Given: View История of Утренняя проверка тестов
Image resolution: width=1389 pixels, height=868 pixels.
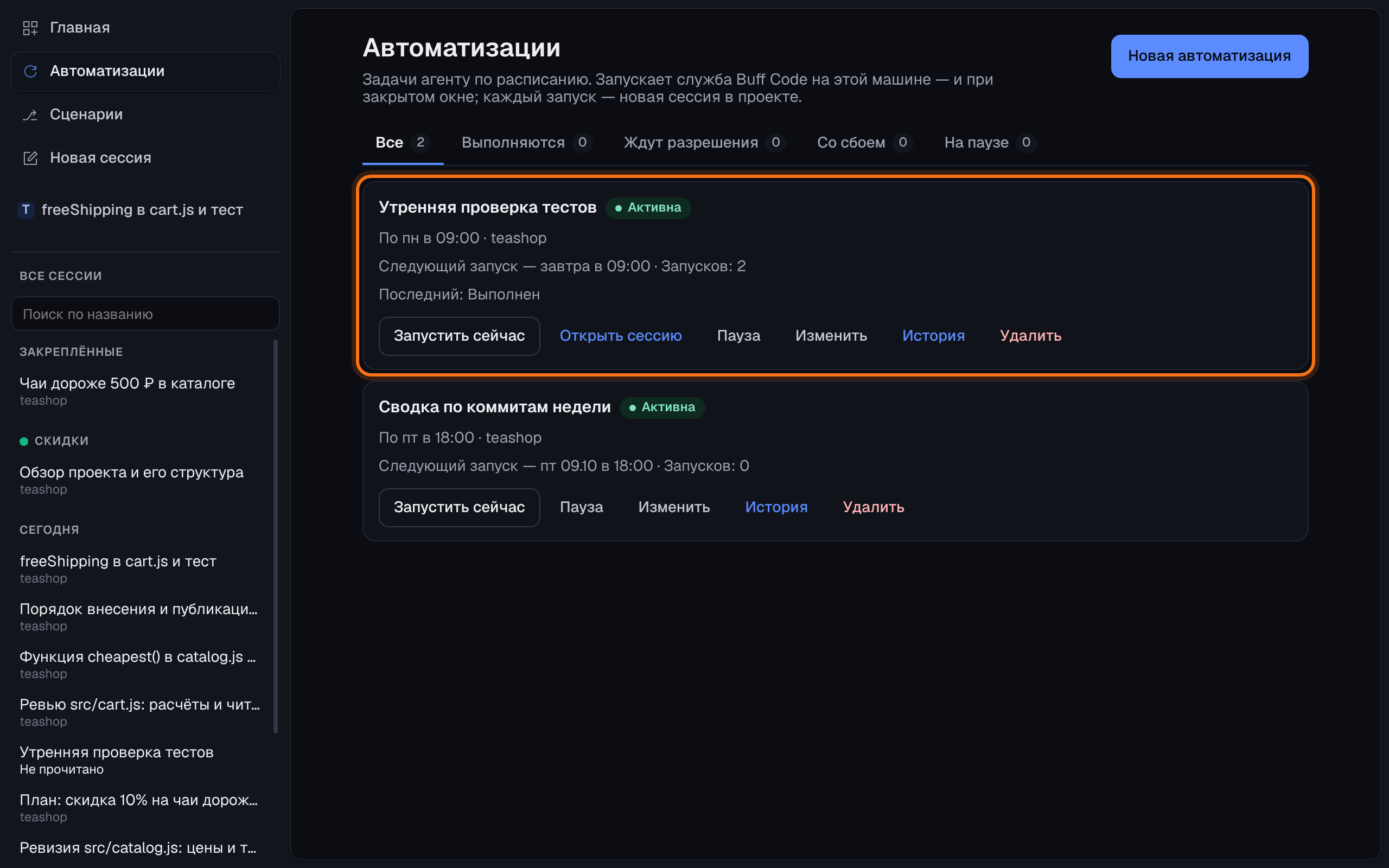Looking at the screenshot, I should coord(933,336).
